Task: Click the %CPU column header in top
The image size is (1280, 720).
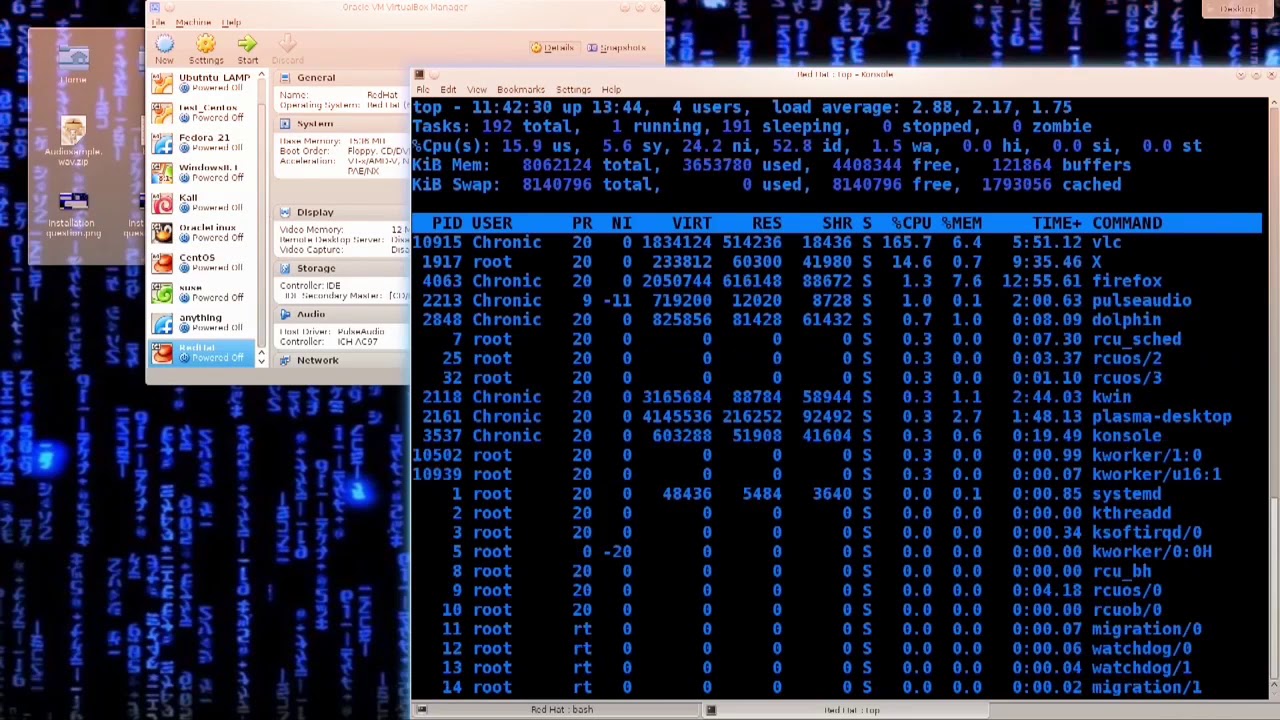Action: point(911,223)
